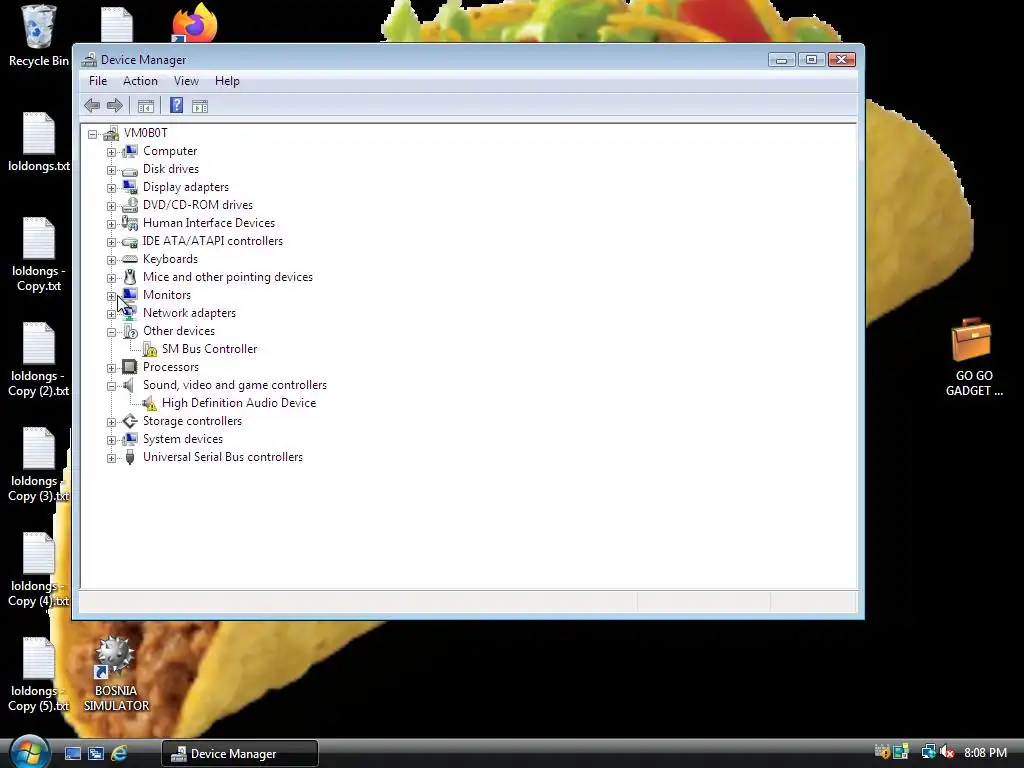Expand the Human Interface Devices category
The image size is (1024, 768).
112,224
